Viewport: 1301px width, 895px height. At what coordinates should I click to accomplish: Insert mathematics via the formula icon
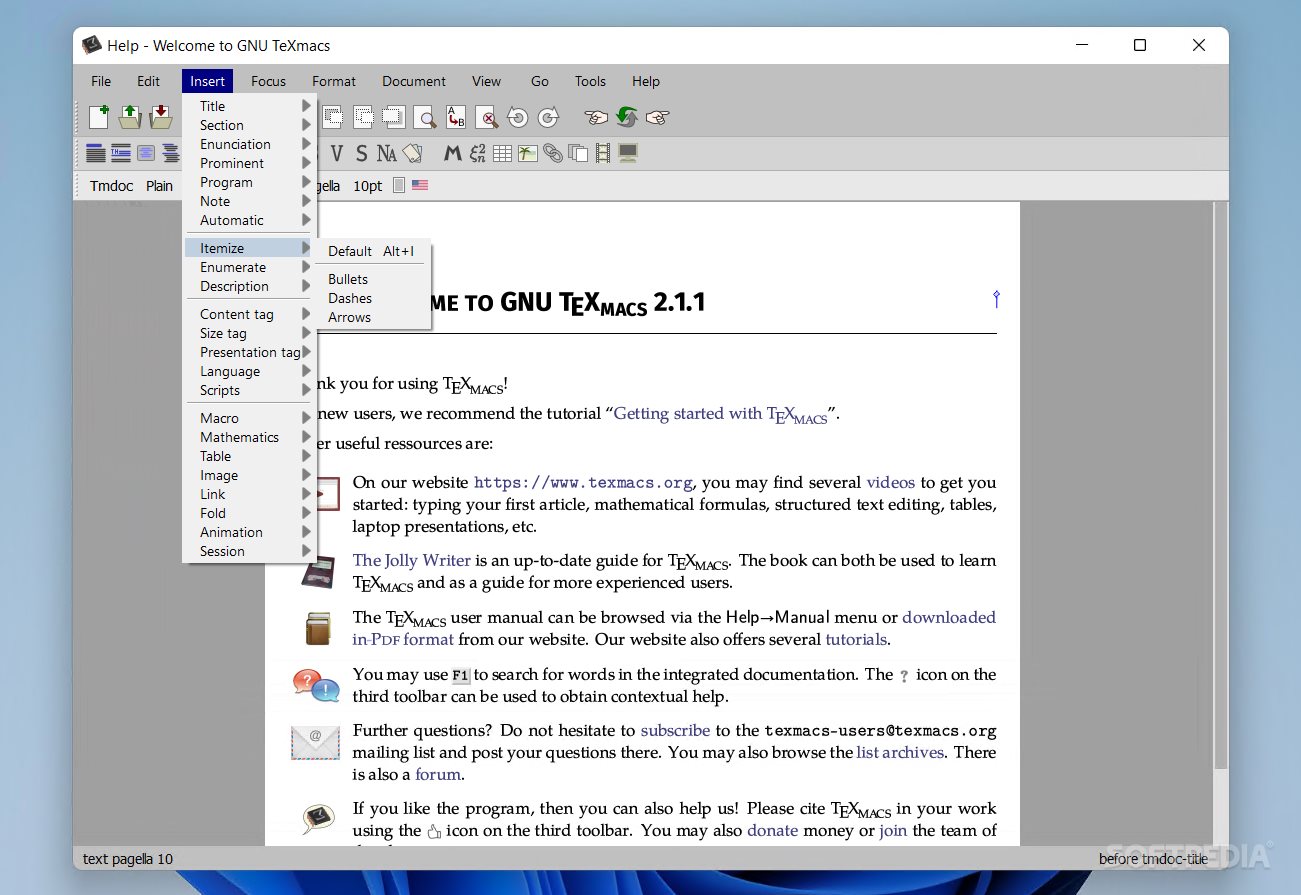coord(478,153)
